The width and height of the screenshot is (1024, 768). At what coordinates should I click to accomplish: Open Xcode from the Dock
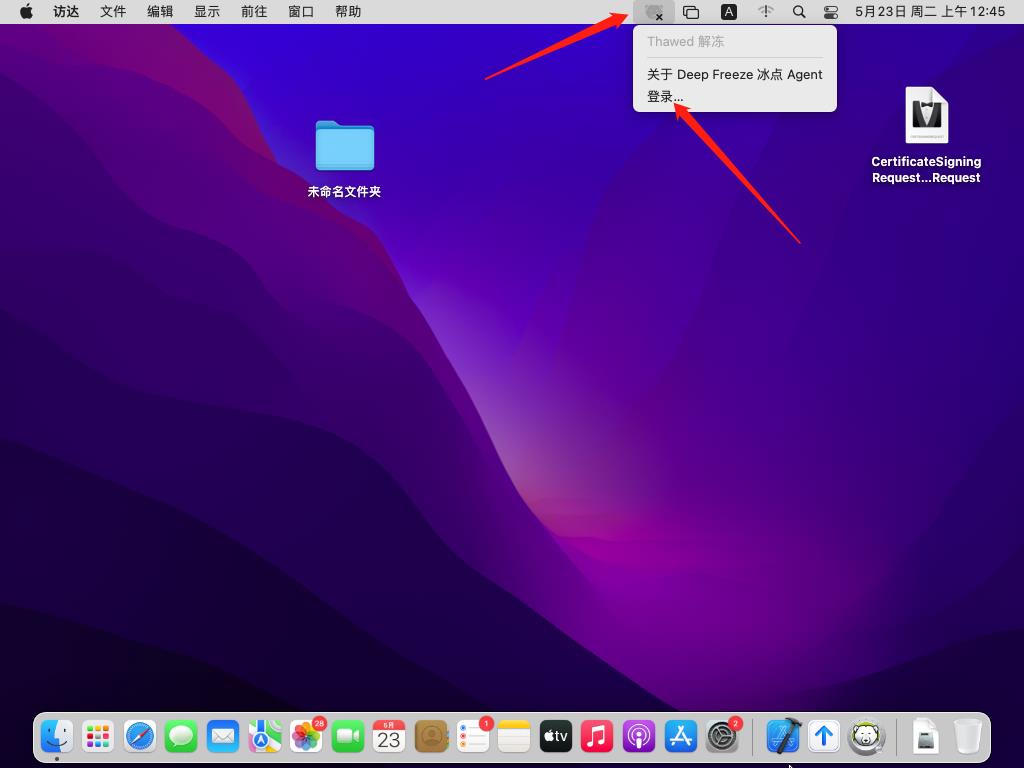click(x=783, y=737)
